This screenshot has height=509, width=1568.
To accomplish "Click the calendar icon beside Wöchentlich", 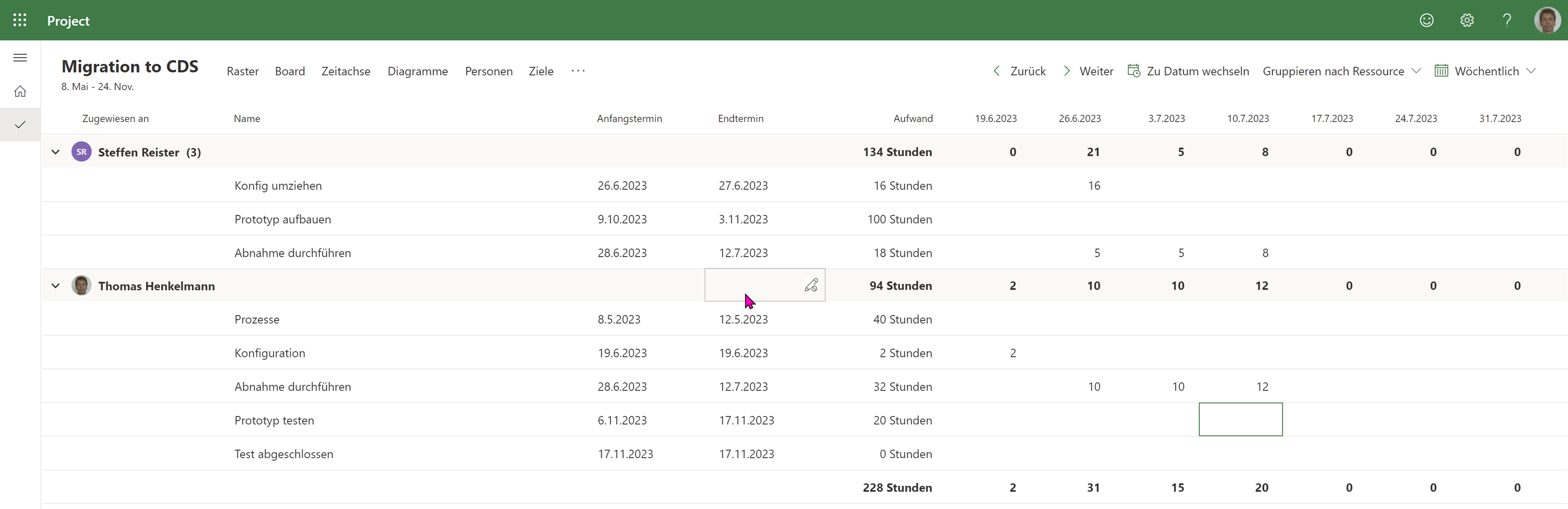I will (x=1441, y=71).
